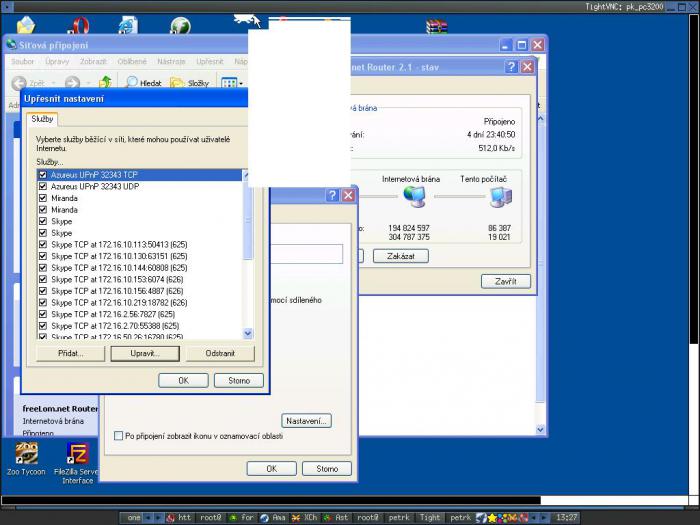The height and width of the screenshot is (525, 700).
Task: Click Síťová připojení scrollbar up arrow
Action: (540, 119)
